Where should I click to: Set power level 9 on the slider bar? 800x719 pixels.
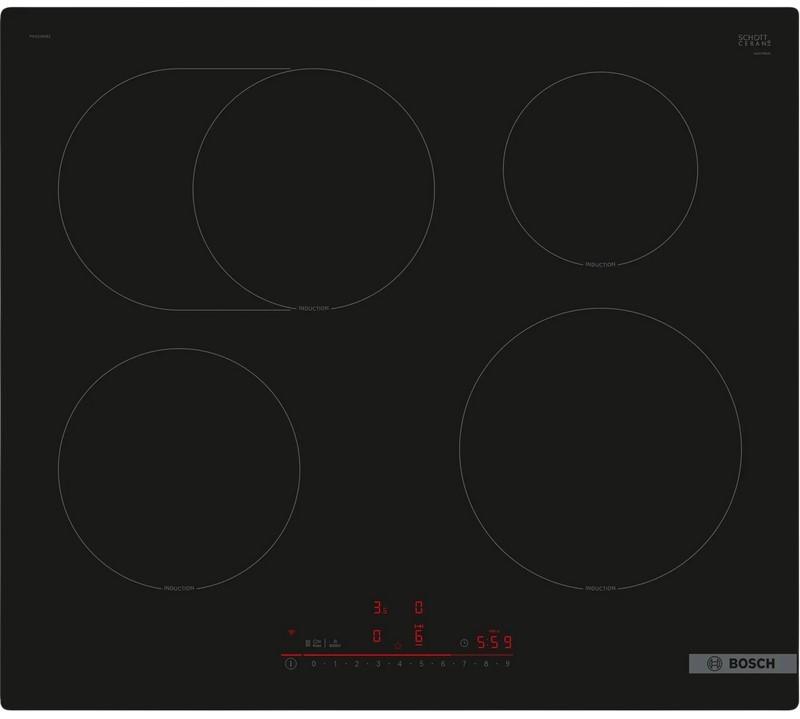(x=506, y=662)
